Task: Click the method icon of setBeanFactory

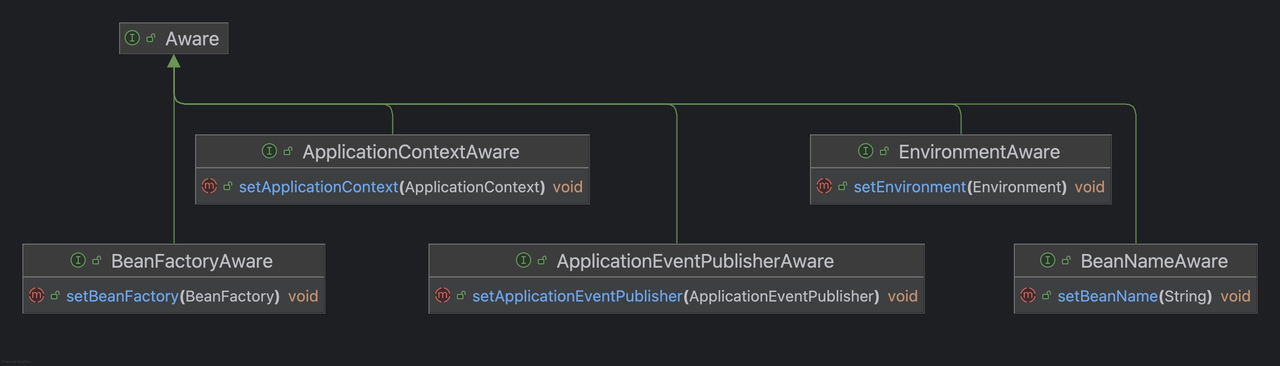Action: click(37, 295)
